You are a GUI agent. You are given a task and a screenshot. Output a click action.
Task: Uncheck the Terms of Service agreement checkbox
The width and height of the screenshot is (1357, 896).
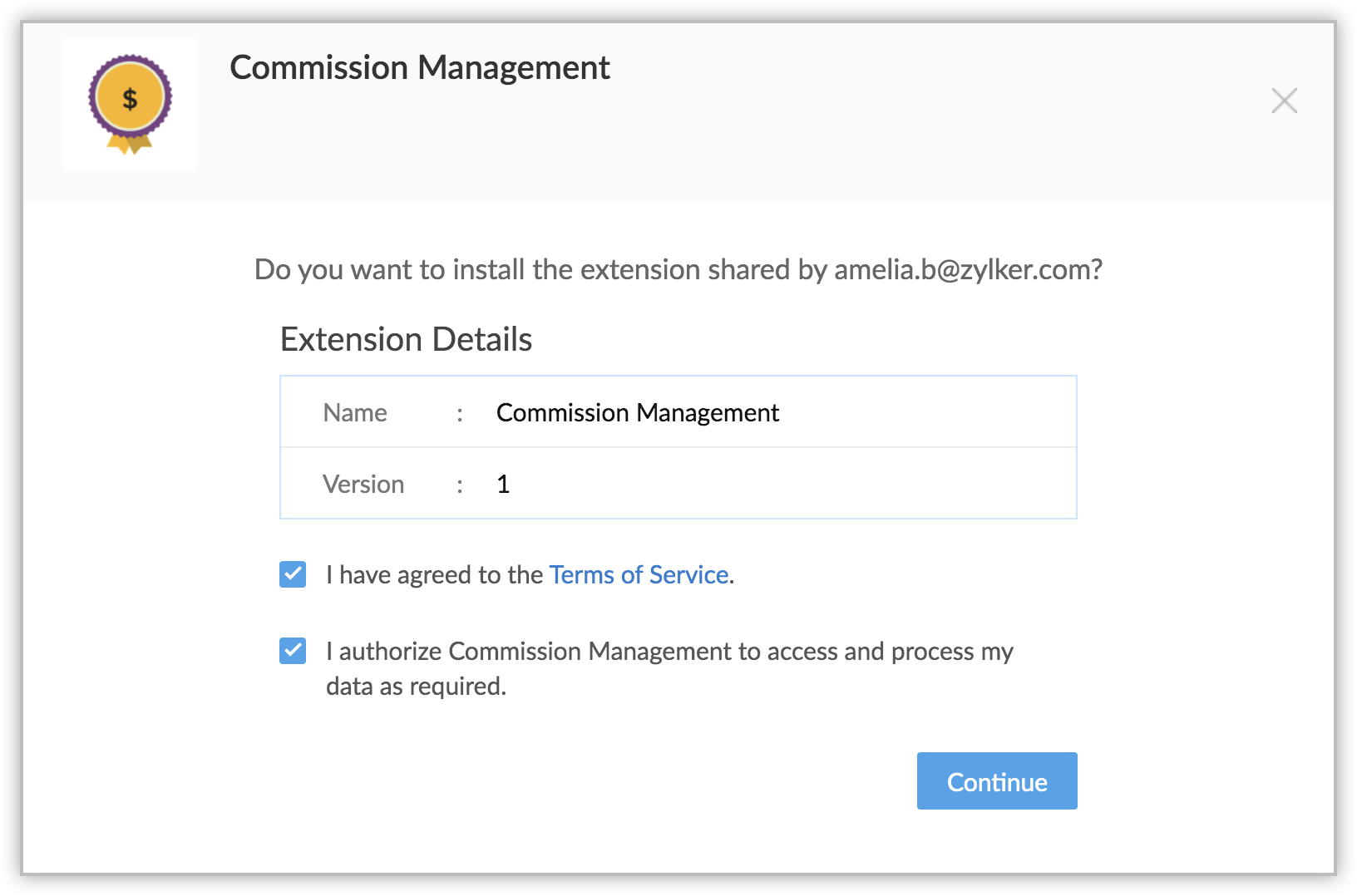(293, 574)
